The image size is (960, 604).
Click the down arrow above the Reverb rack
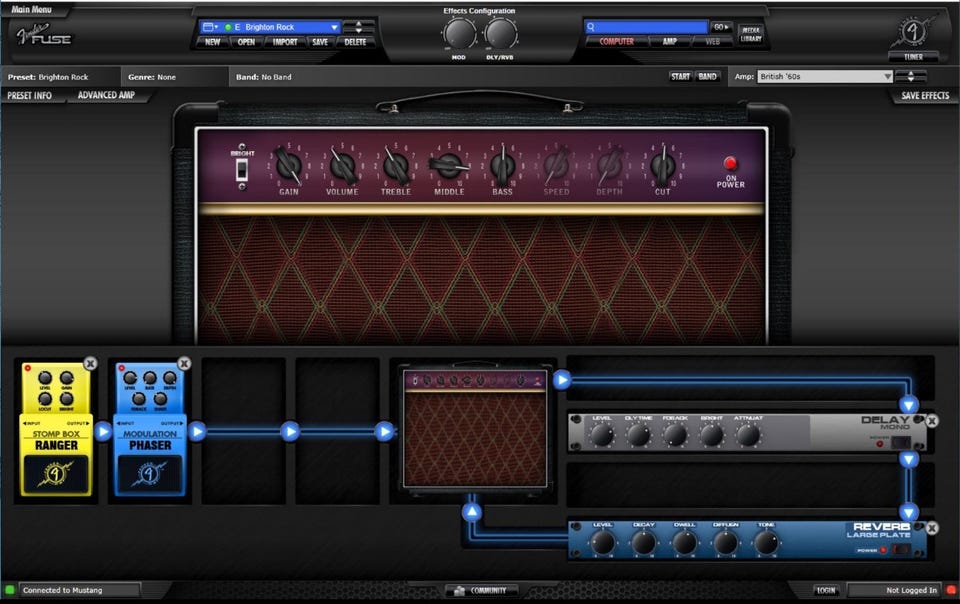point(909,512)
